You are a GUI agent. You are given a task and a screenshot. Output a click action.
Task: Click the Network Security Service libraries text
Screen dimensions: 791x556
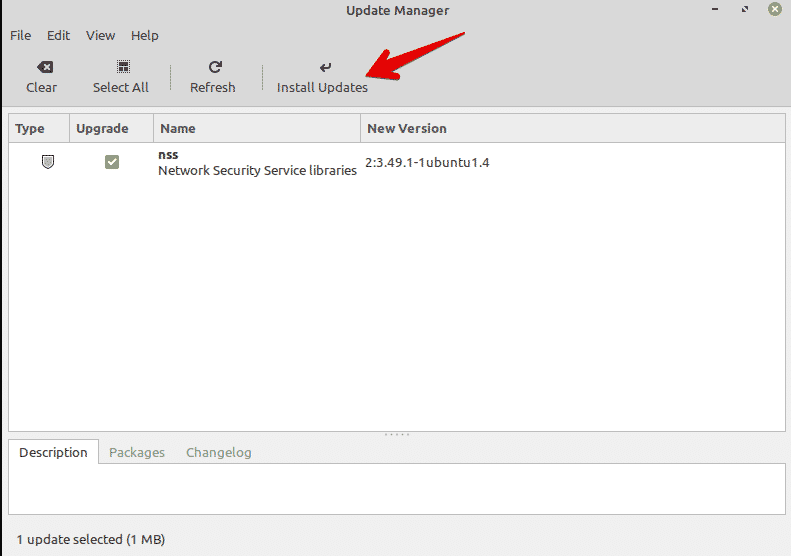pos(257,171)
